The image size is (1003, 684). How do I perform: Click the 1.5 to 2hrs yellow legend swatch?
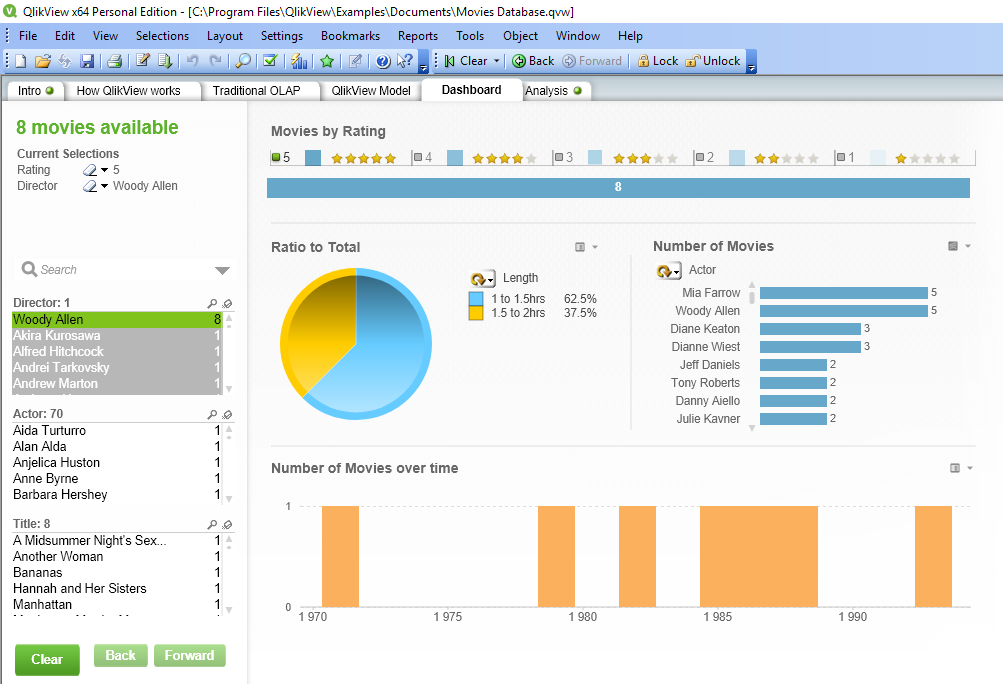tap(476, 313)
